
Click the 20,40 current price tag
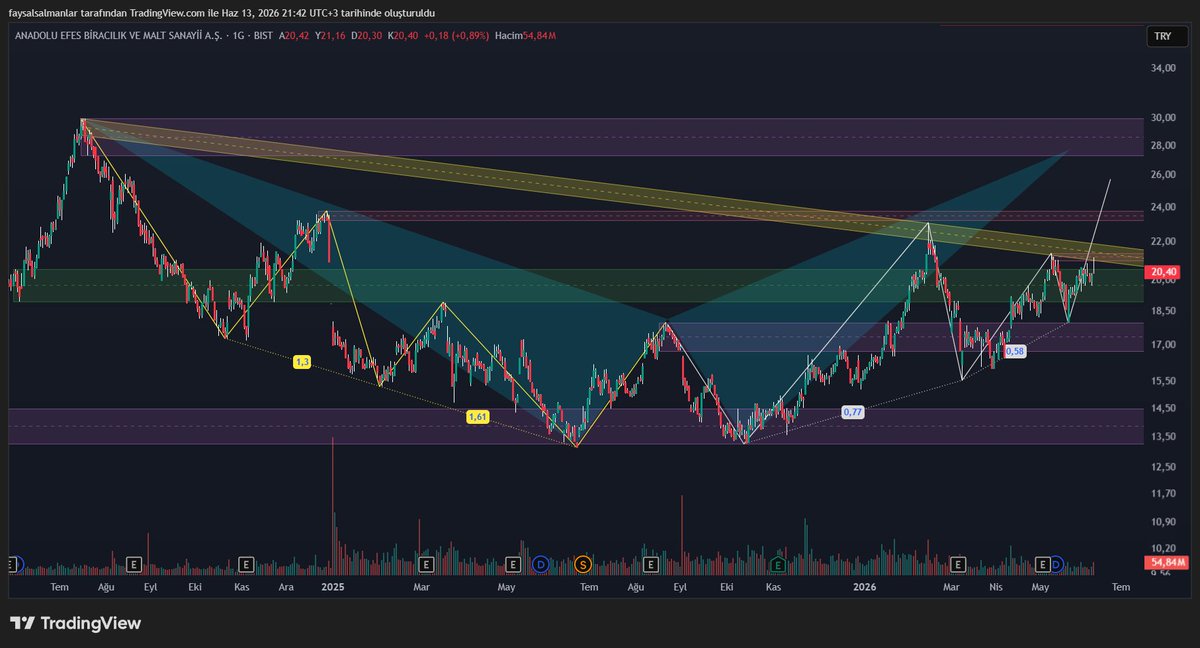pyautogui.click(x=1162, y=272)
